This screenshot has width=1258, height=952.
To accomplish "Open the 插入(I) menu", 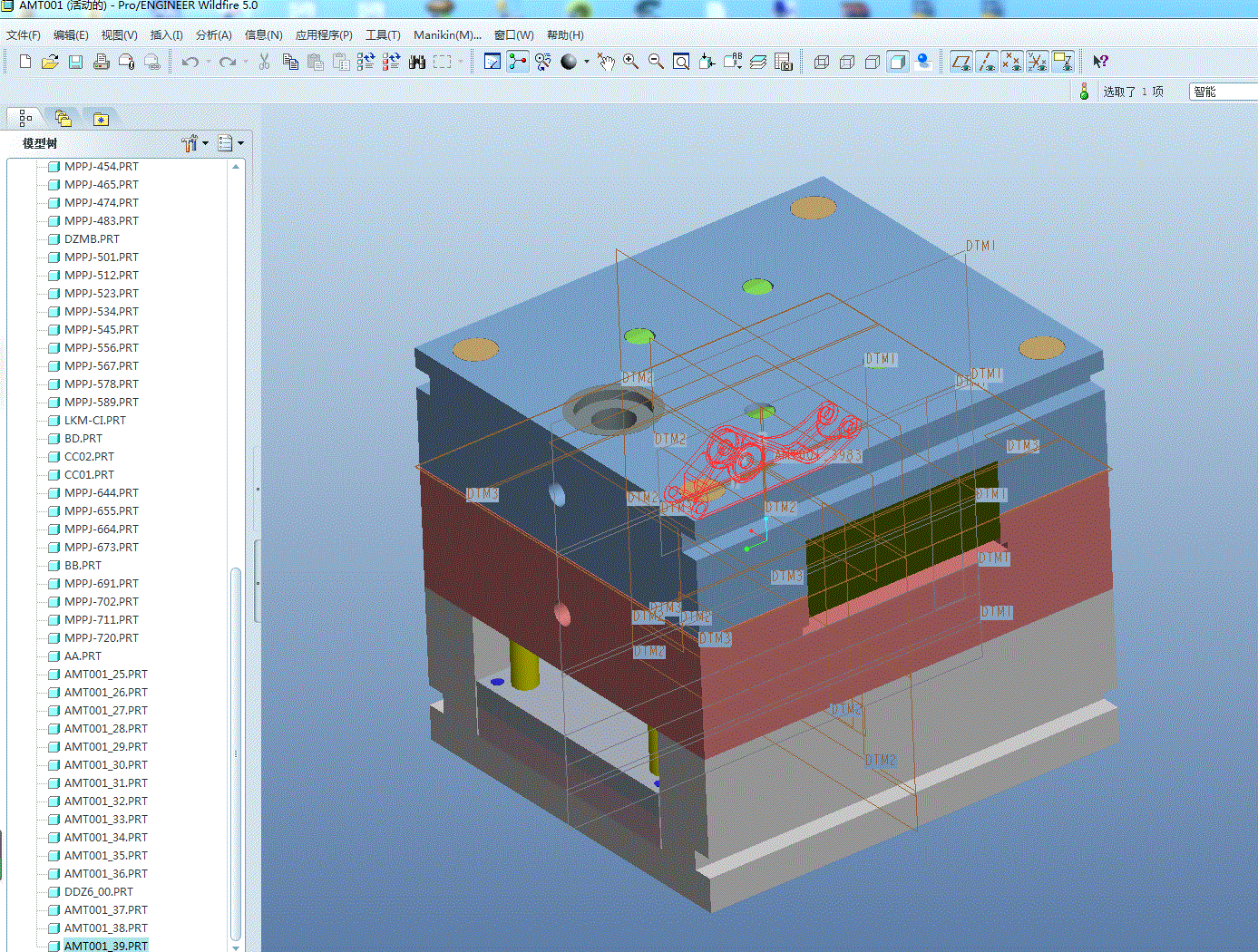I will (x=166, y=35).
